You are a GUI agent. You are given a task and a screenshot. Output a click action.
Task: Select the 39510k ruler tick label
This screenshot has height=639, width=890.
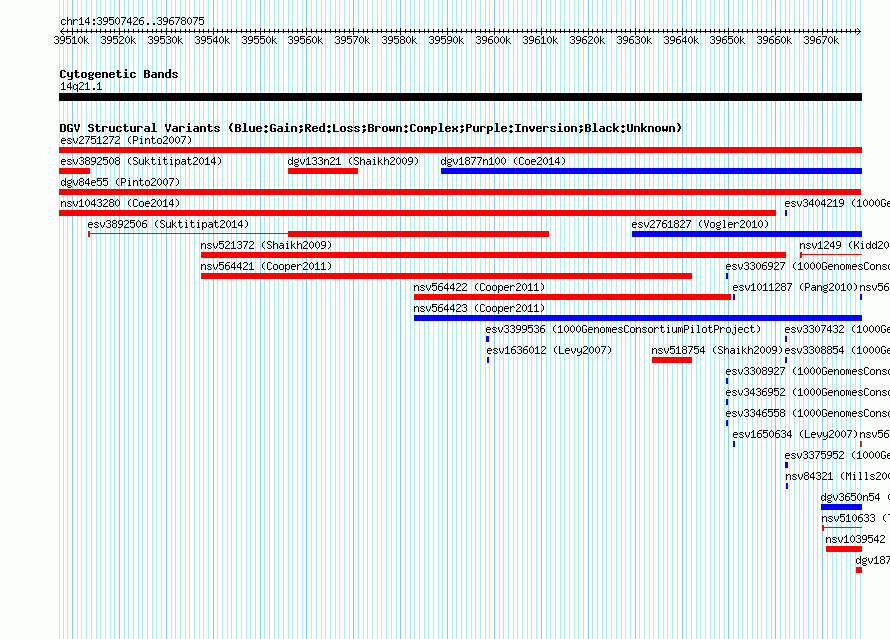72,40
